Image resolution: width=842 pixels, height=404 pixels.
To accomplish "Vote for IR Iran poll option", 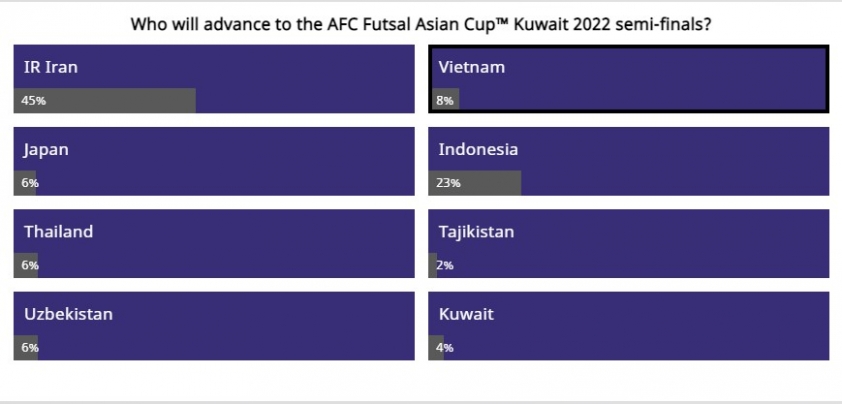I will [214, 79].
